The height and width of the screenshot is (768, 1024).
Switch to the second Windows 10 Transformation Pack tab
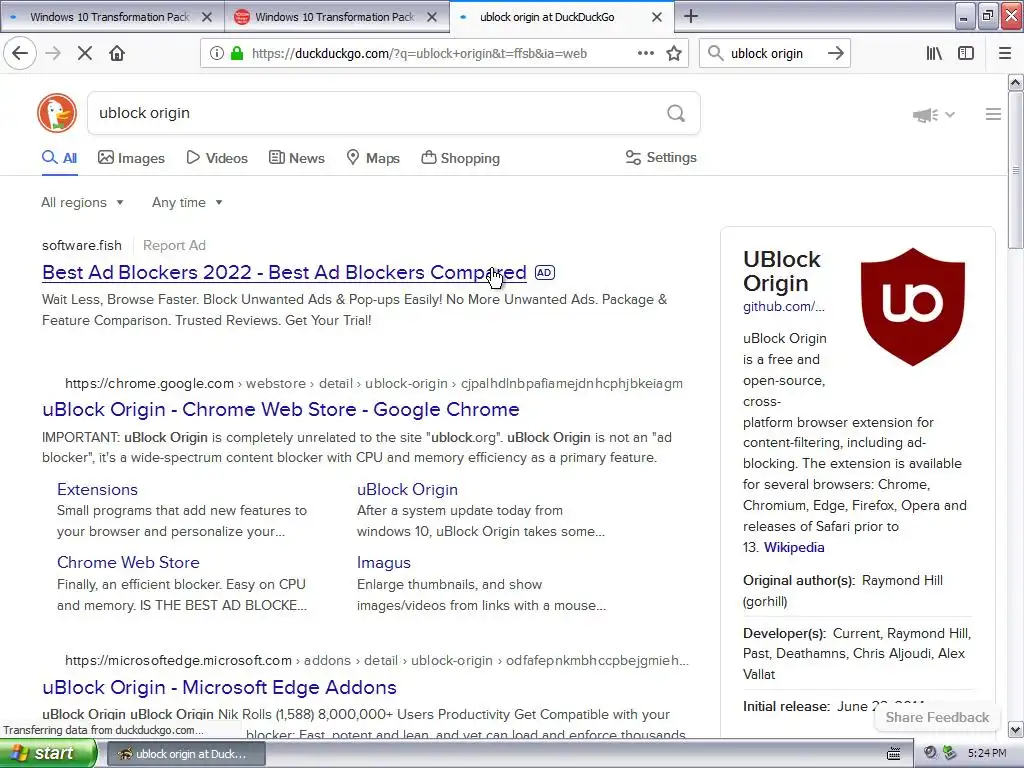334,17
